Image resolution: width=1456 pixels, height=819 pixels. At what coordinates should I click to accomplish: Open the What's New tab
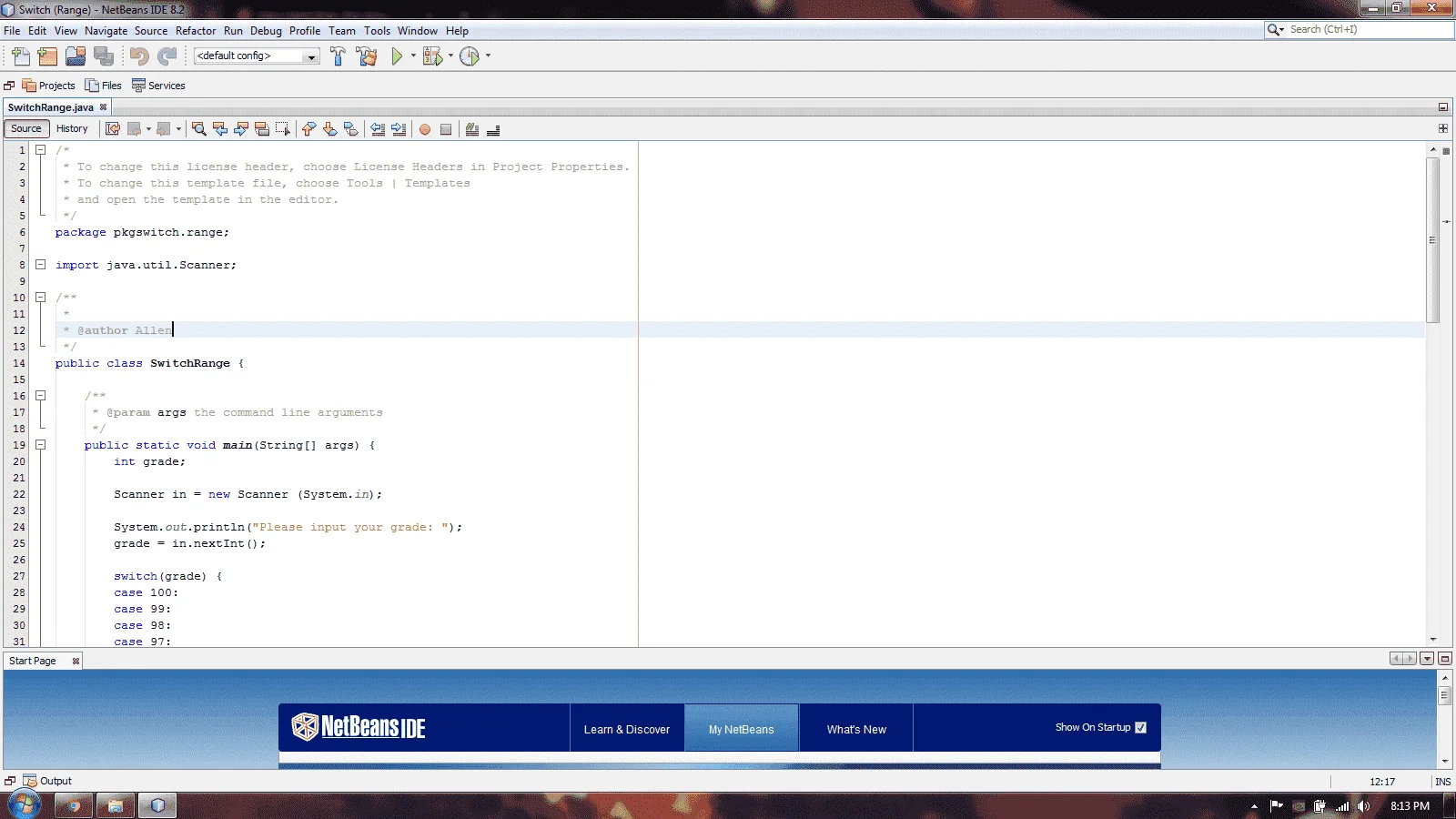pos(856,729)
